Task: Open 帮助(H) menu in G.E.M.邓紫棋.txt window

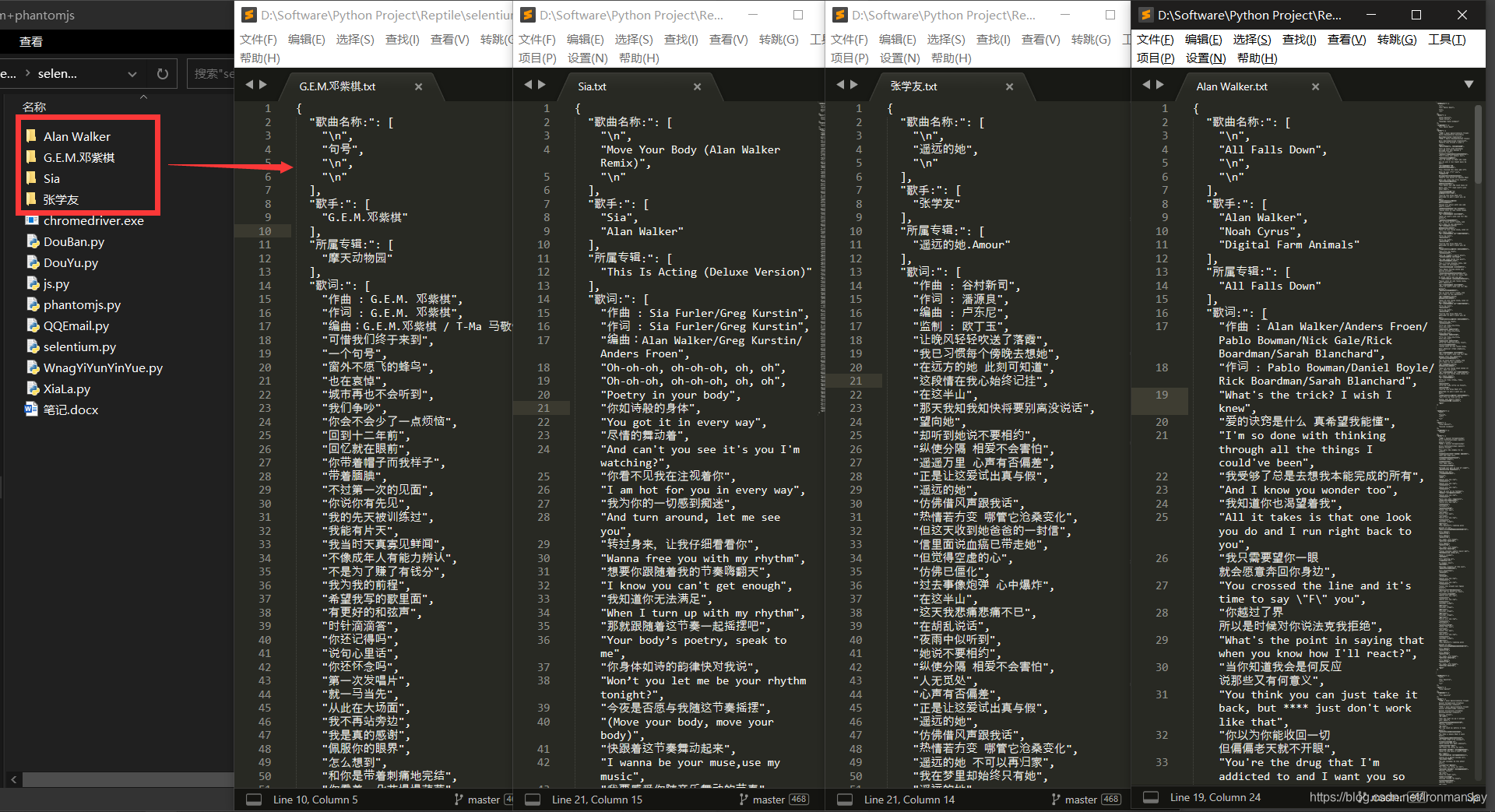Action: coord(259,58)
